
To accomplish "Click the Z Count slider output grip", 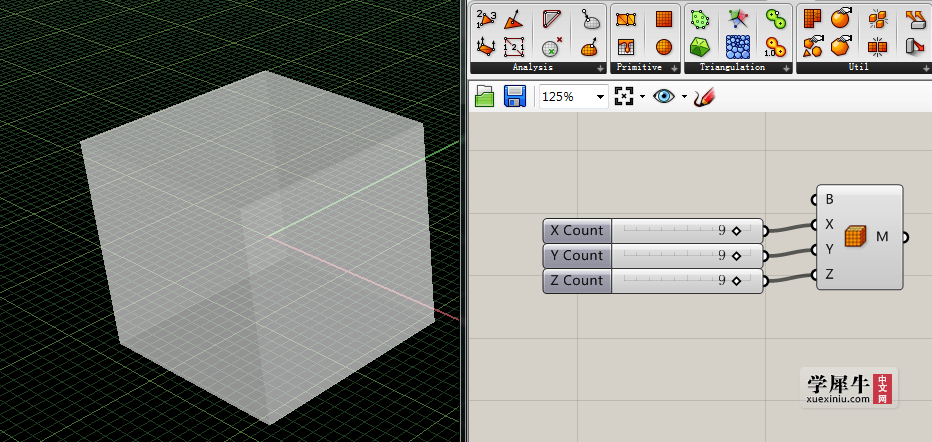I will [x=766, y=280].
